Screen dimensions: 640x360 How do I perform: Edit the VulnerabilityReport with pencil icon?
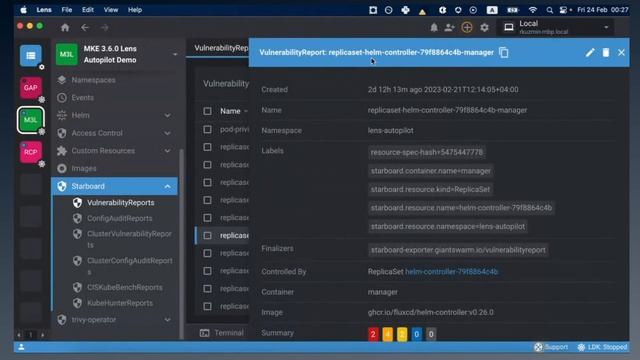point(590,52)
